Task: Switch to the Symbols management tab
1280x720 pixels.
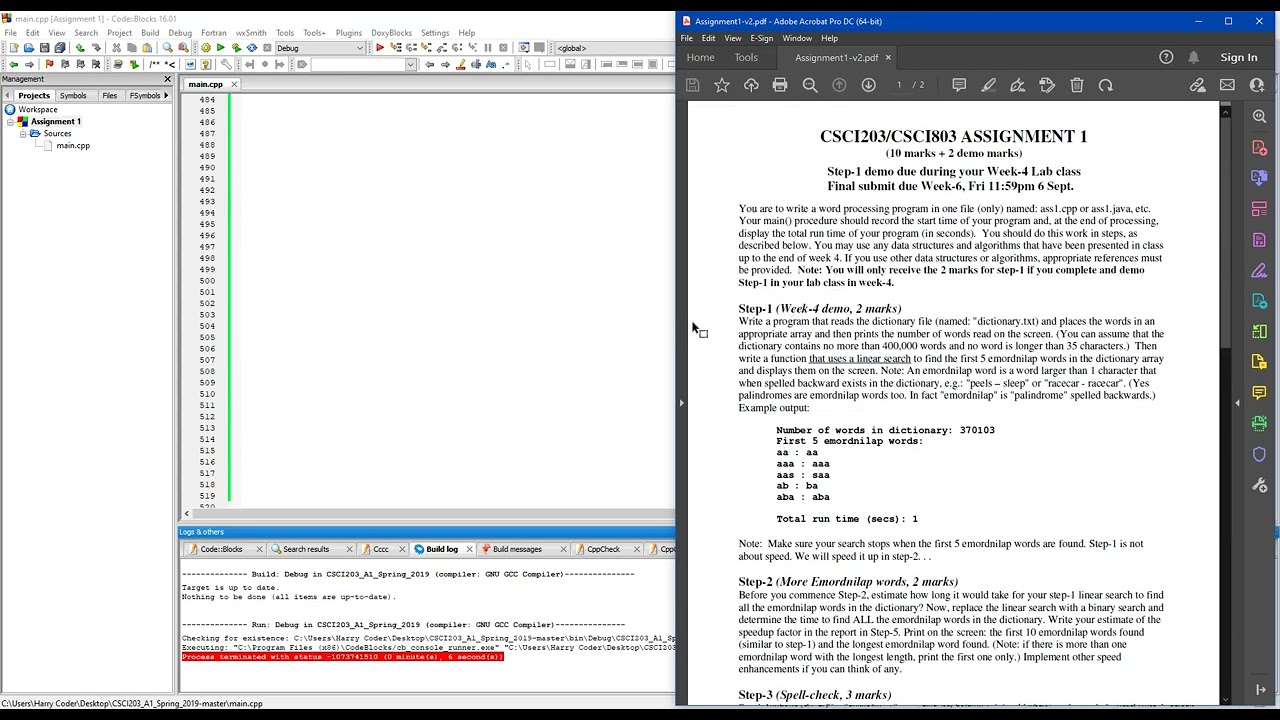Action: pyautogui.click(x=73, y=95)
